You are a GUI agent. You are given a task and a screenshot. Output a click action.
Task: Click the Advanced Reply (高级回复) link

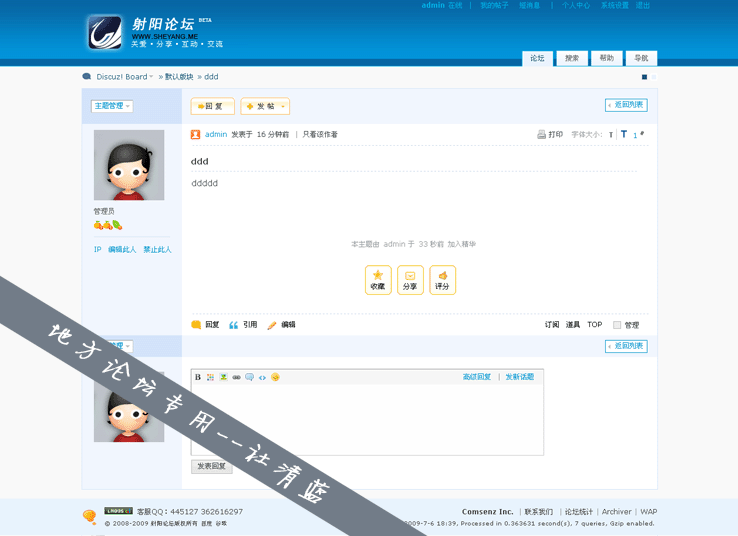(477, 377)
